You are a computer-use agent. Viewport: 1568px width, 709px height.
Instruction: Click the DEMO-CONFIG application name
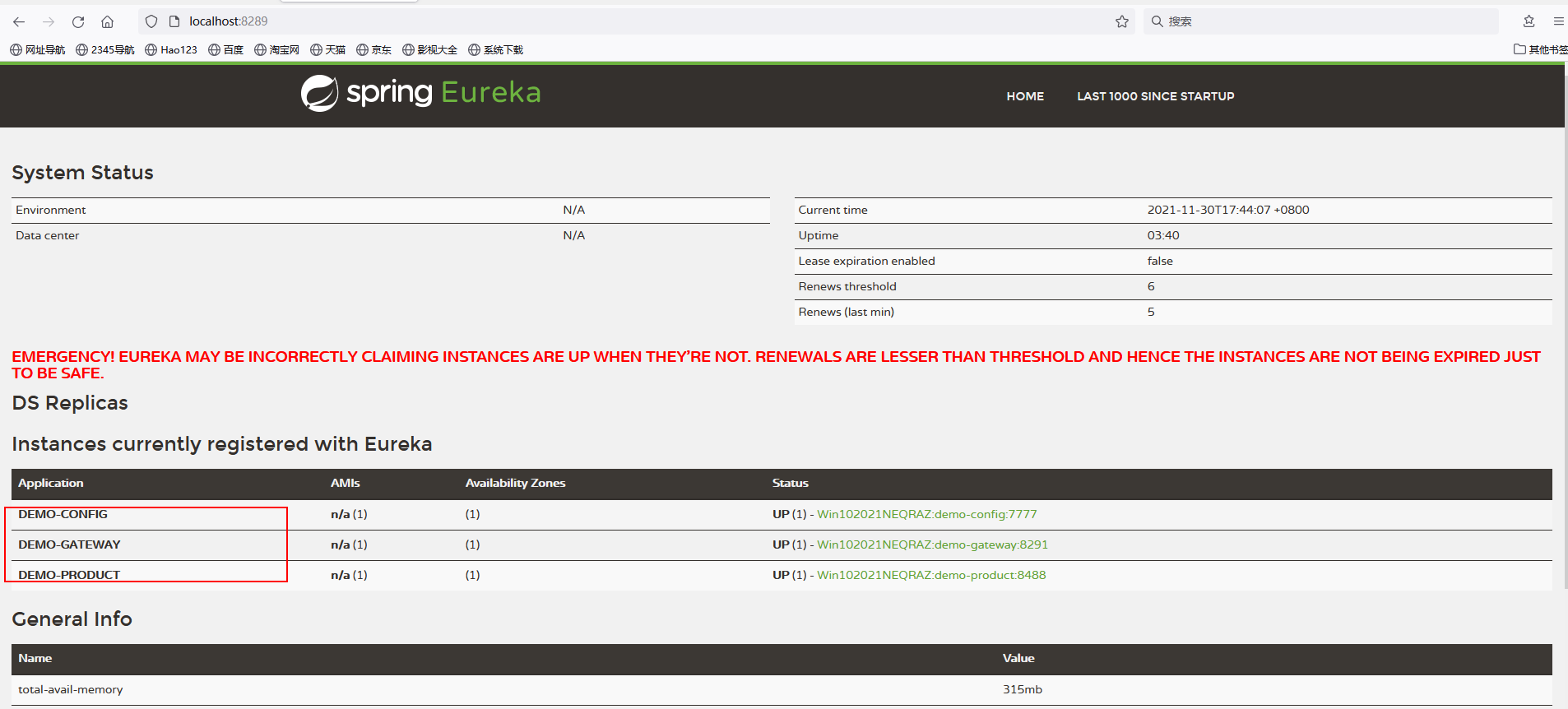click(x=63, y=514)
